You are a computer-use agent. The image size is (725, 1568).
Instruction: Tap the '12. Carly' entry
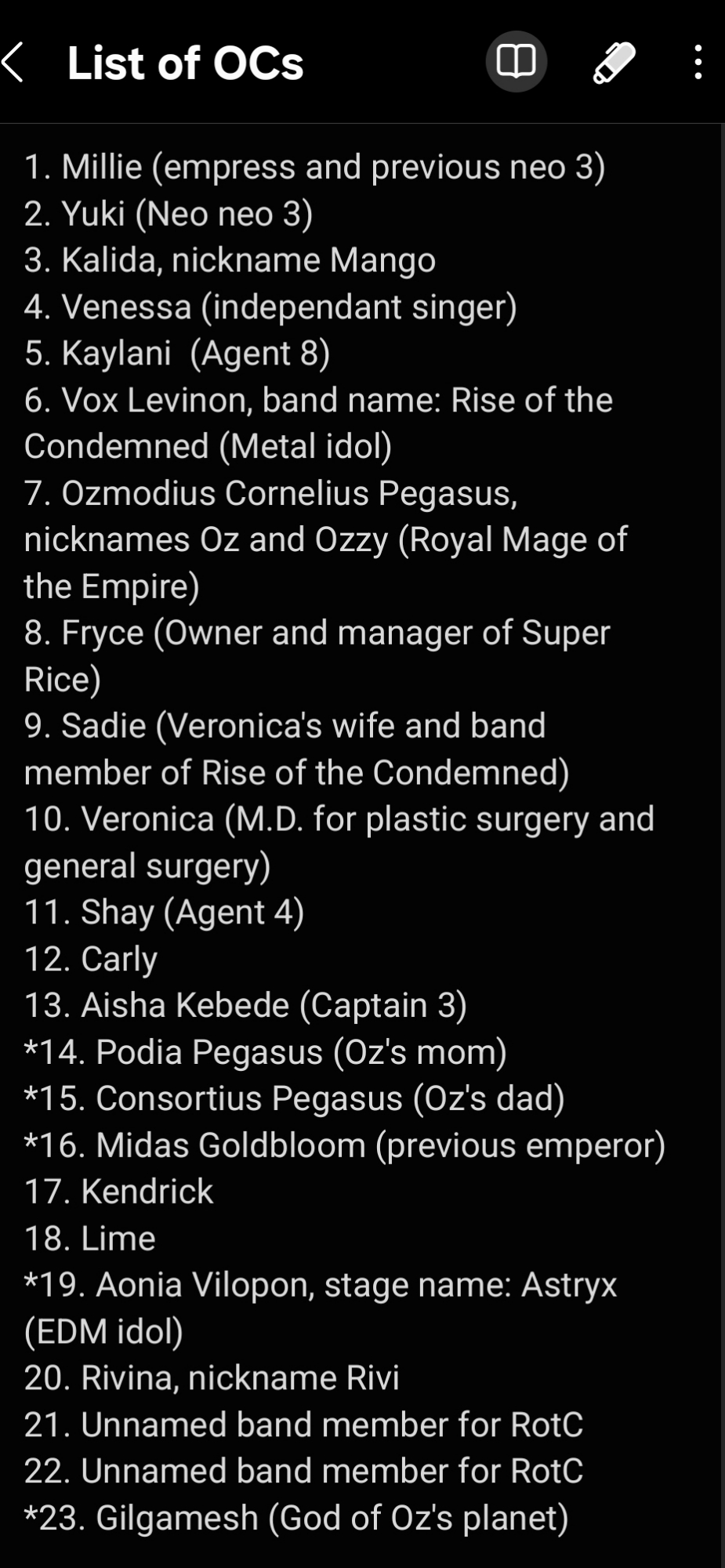click(x=91, y=960)
